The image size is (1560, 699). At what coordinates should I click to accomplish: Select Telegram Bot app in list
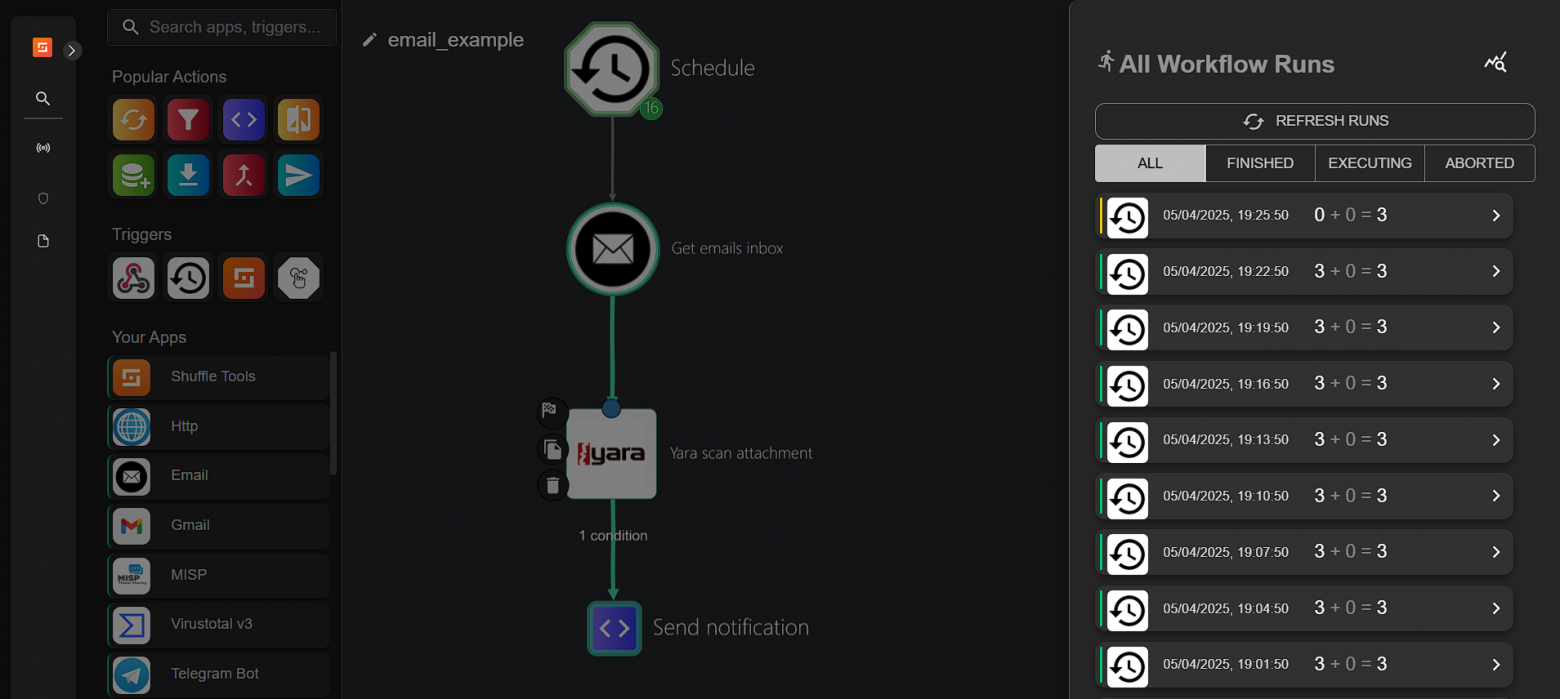(218, 674)
